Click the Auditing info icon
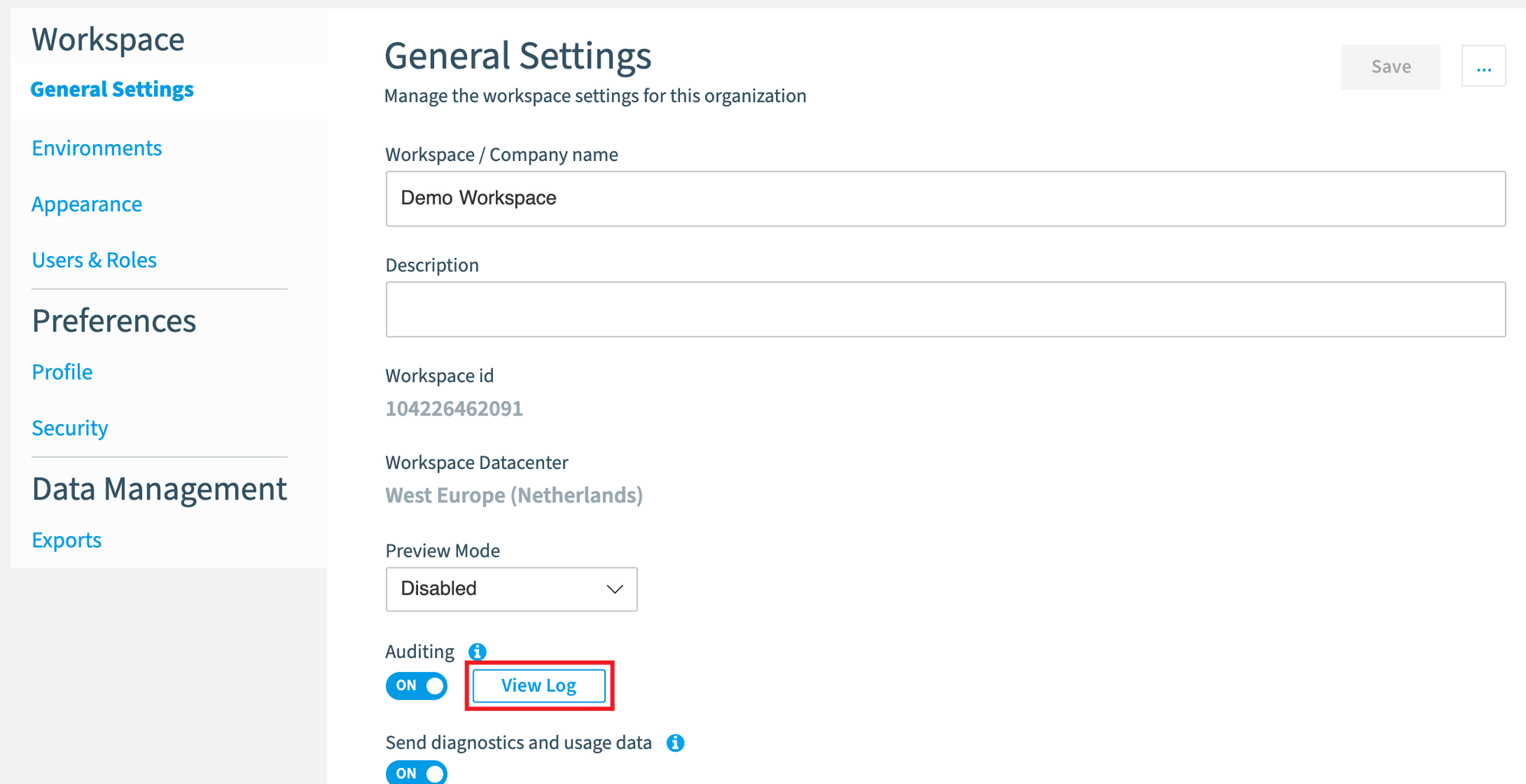This screenshot has height=784, width=1526. 477,651
